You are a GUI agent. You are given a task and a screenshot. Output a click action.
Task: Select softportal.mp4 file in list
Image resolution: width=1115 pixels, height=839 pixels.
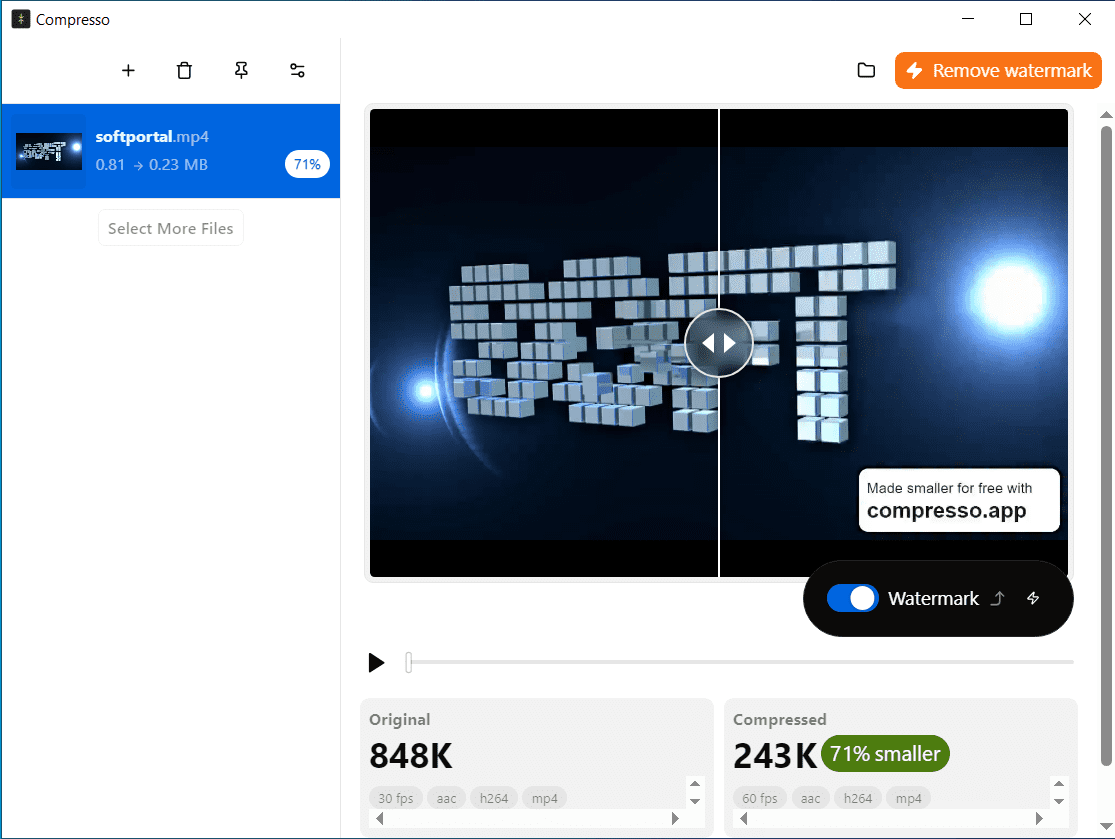coord(171,151)
